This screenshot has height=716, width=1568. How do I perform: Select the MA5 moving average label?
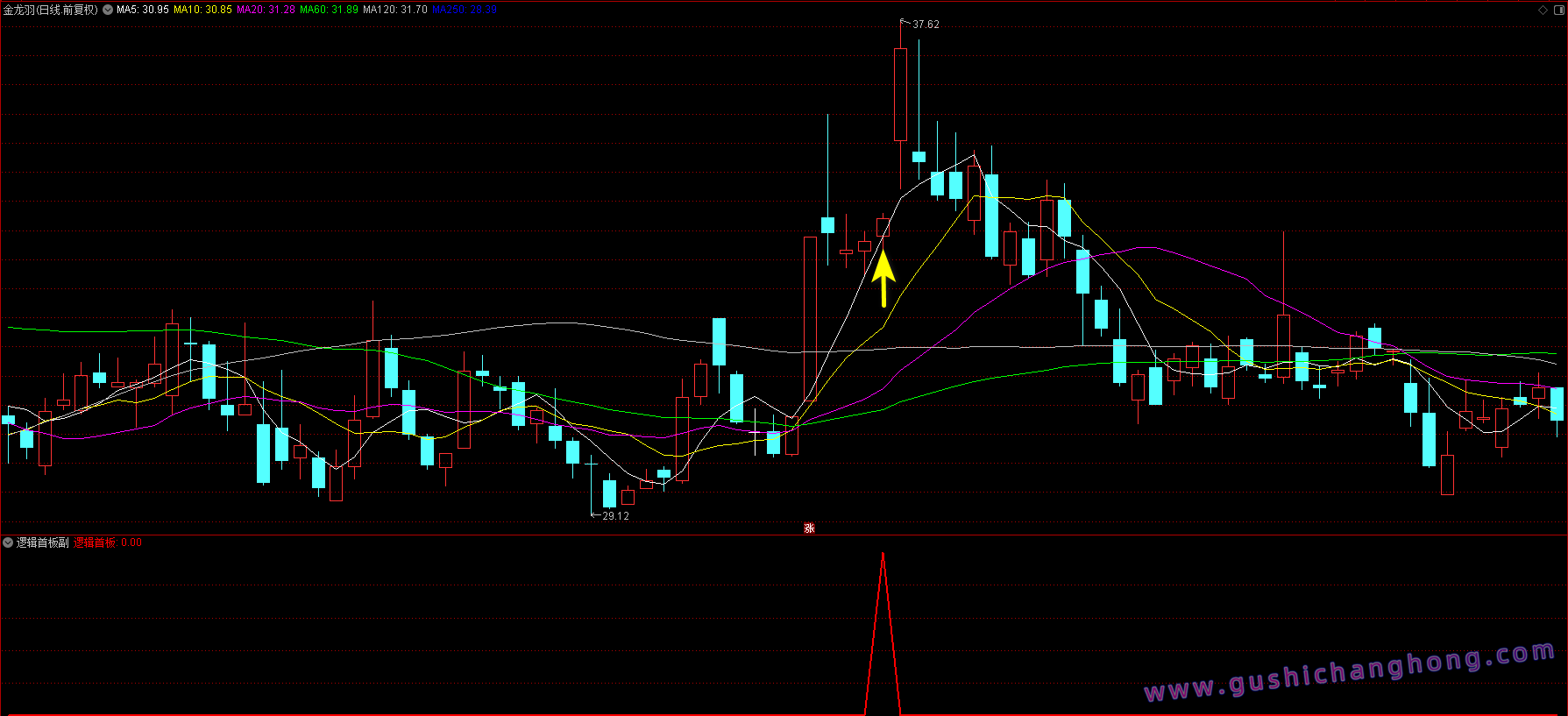pyautogui.click(x=142, y=10)
